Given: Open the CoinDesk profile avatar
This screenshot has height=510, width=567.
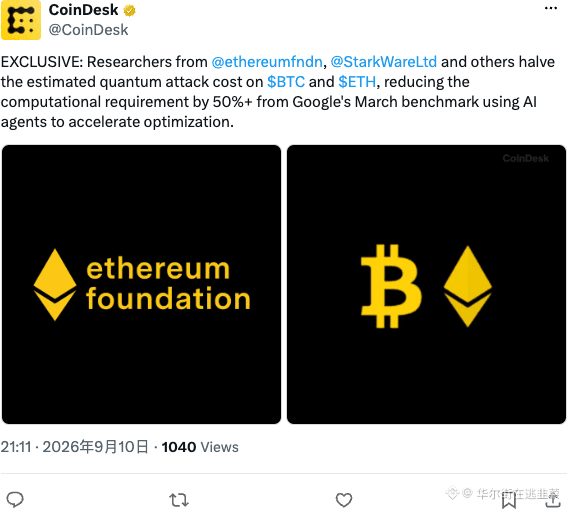Looking at the screenshot, I should (21, 19).
